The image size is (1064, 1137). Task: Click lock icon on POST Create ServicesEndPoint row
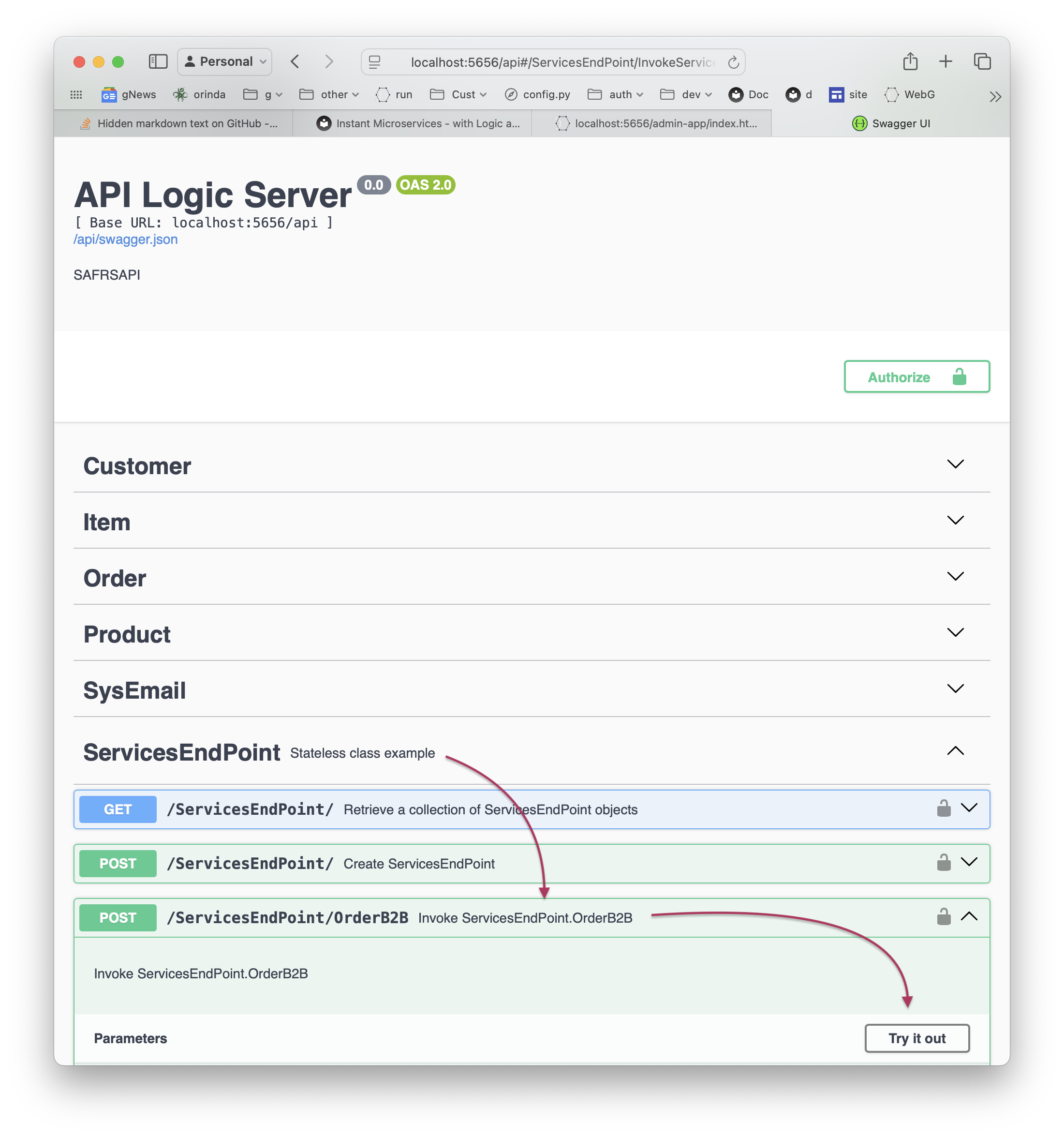click(944, 862)
